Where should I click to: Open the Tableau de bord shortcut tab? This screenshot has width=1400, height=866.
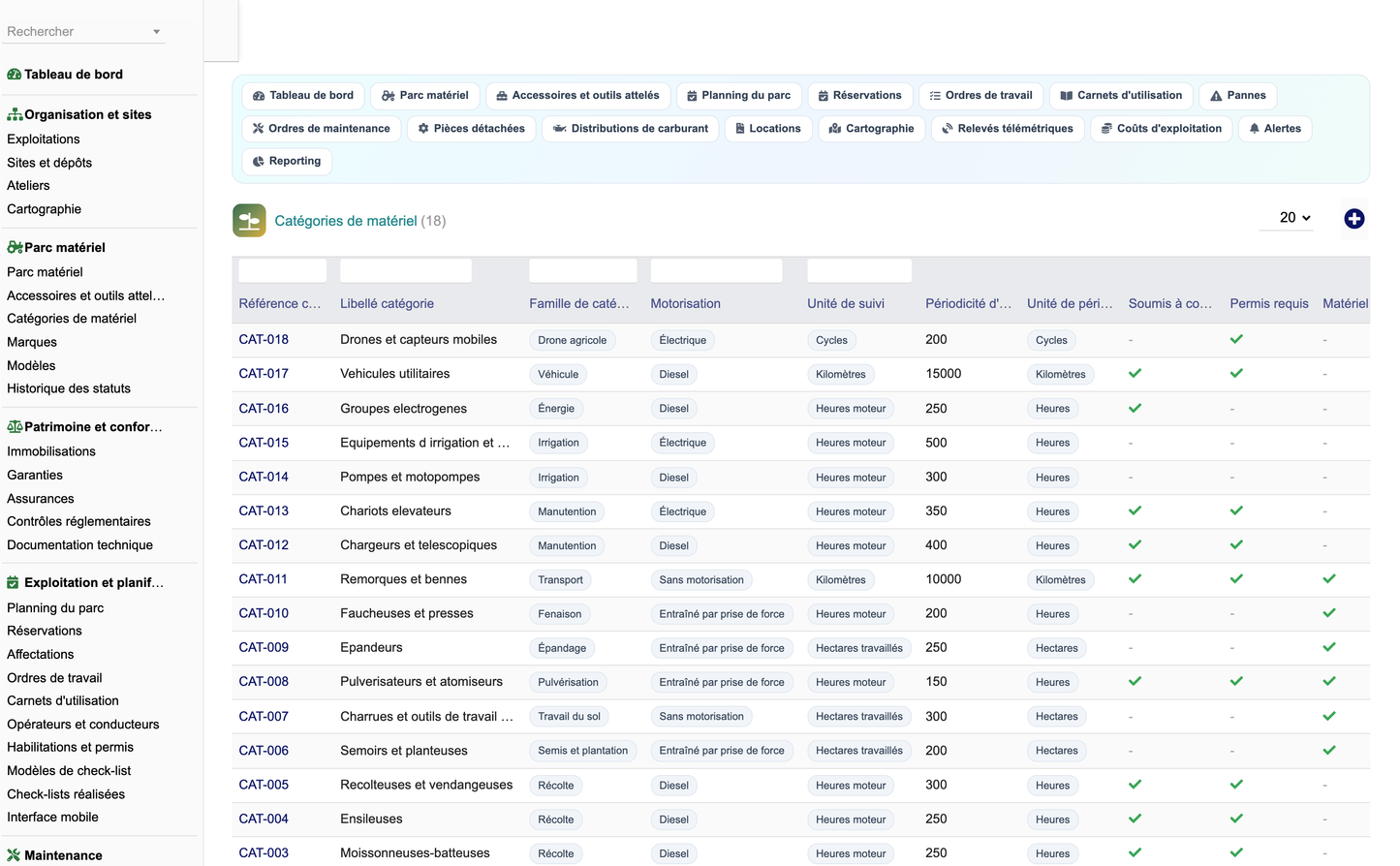(303, 96)
